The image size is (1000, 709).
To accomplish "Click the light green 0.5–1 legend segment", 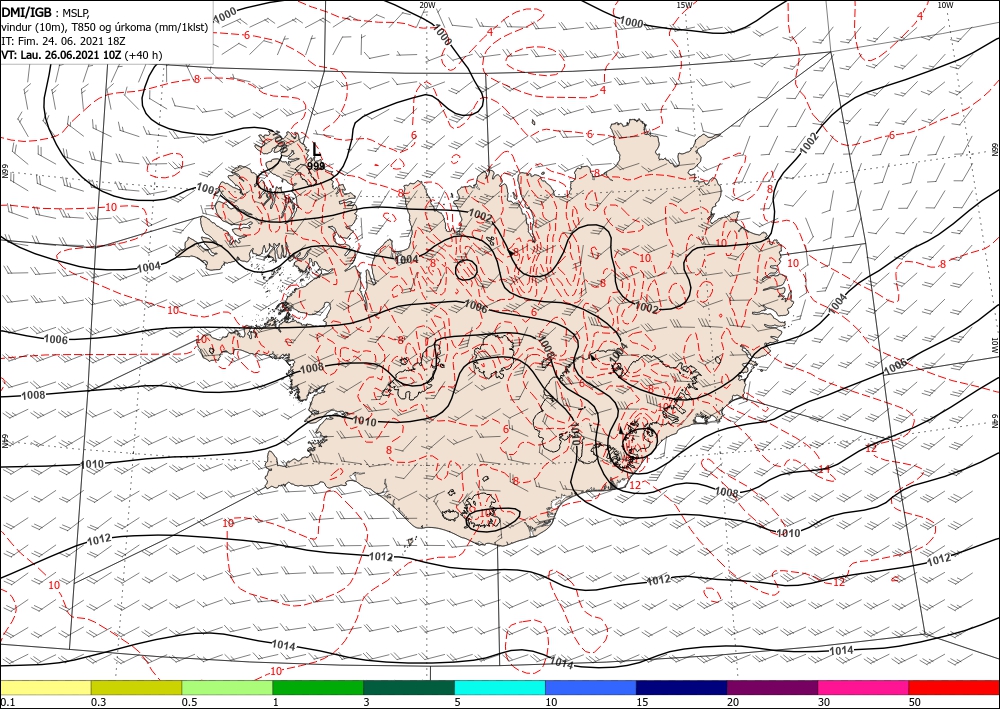I will 227,687.
